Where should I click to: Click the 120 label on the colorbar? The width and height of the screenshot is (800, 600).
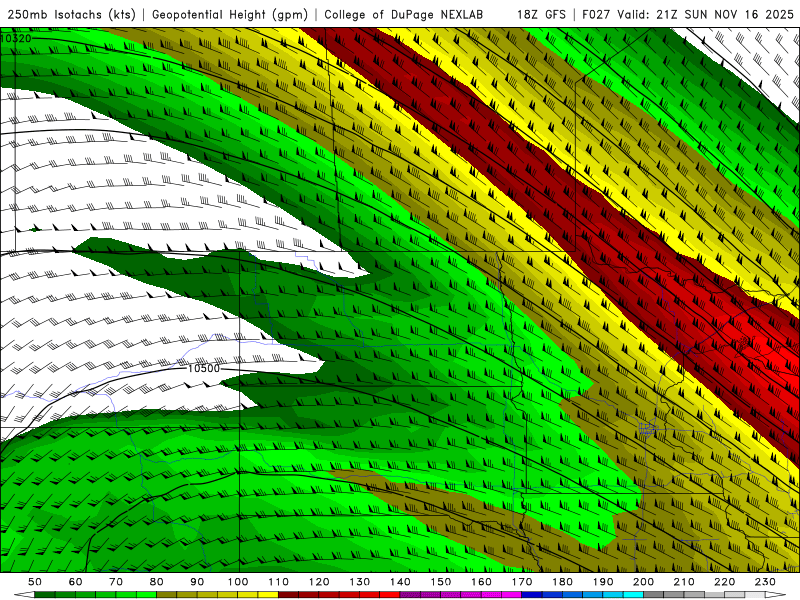click(x=319, y=582)
